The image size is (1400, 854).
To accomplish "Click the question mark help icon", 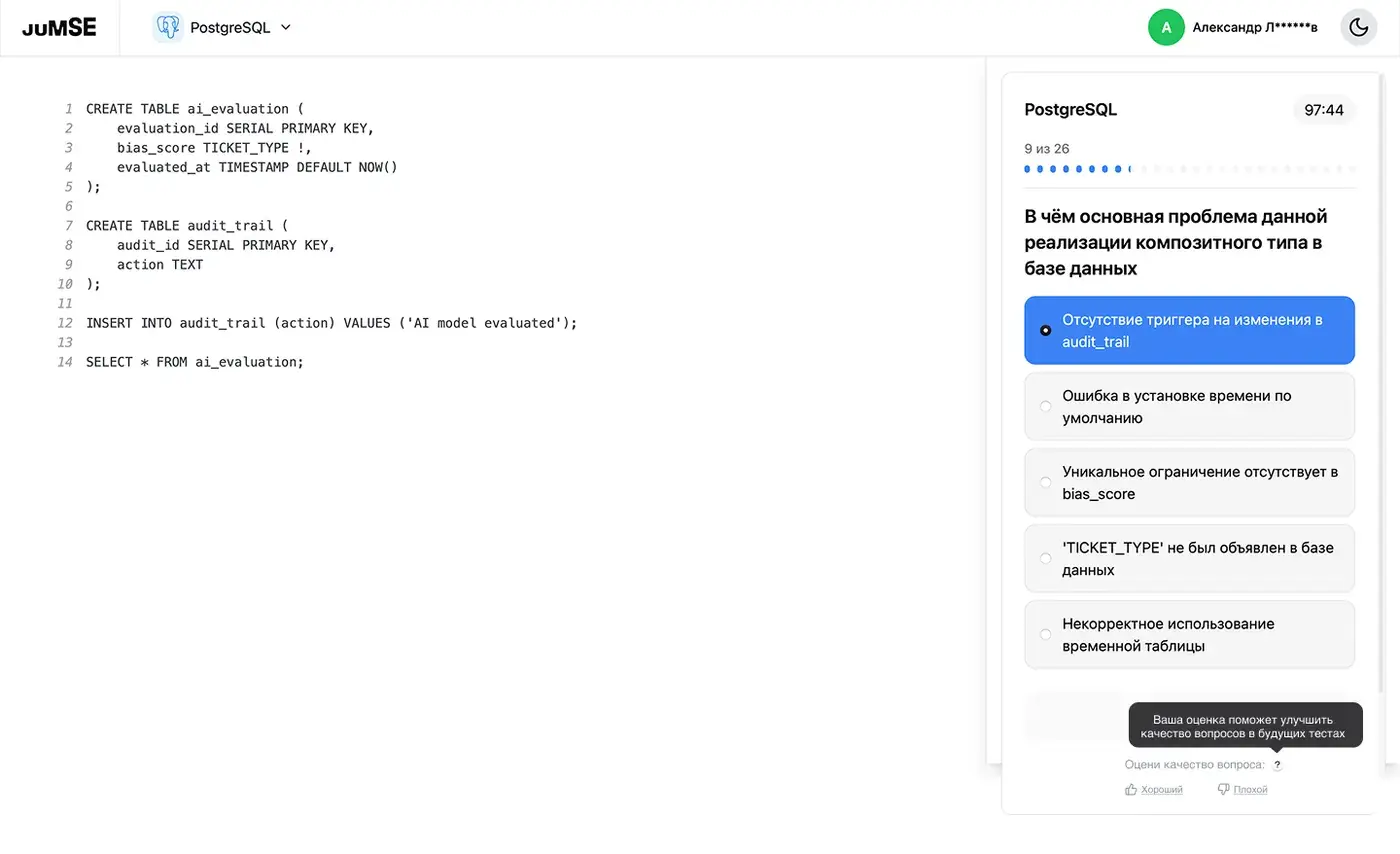I will [1277, 765].
